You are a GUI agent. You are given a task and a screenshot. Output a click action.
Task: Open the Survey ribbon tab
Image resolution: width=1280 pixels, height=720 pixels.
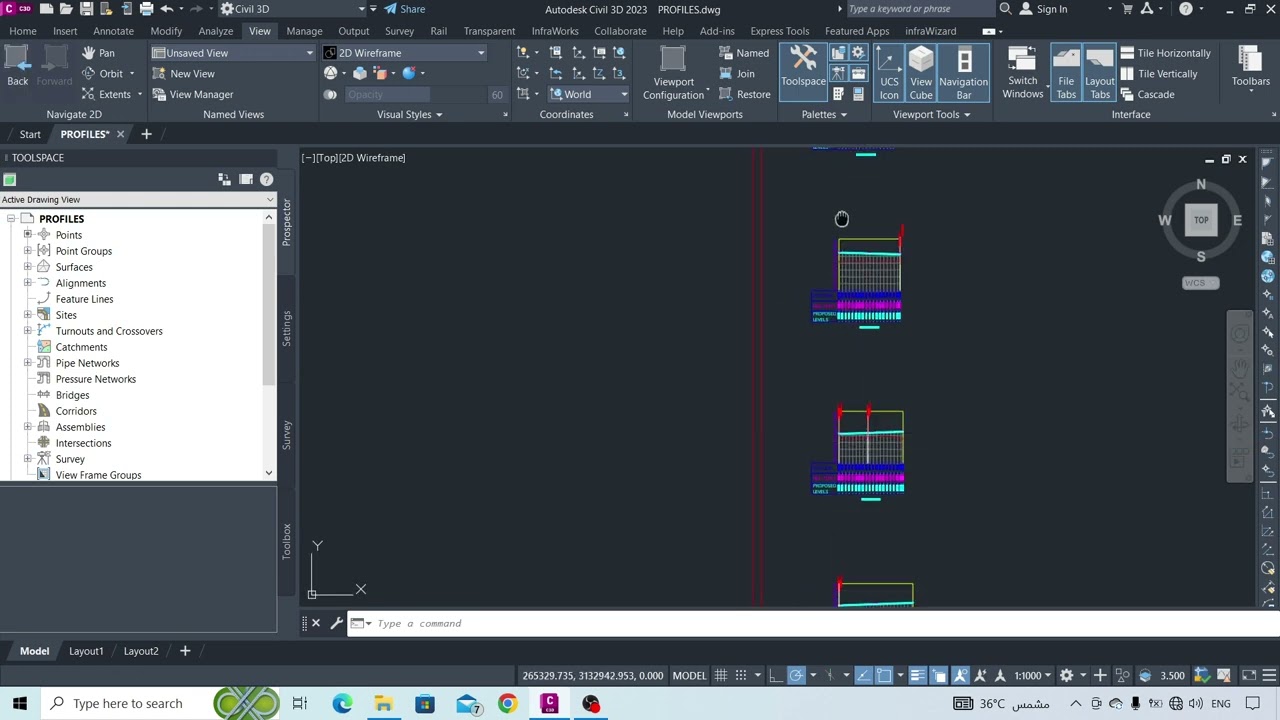[399, 31]
